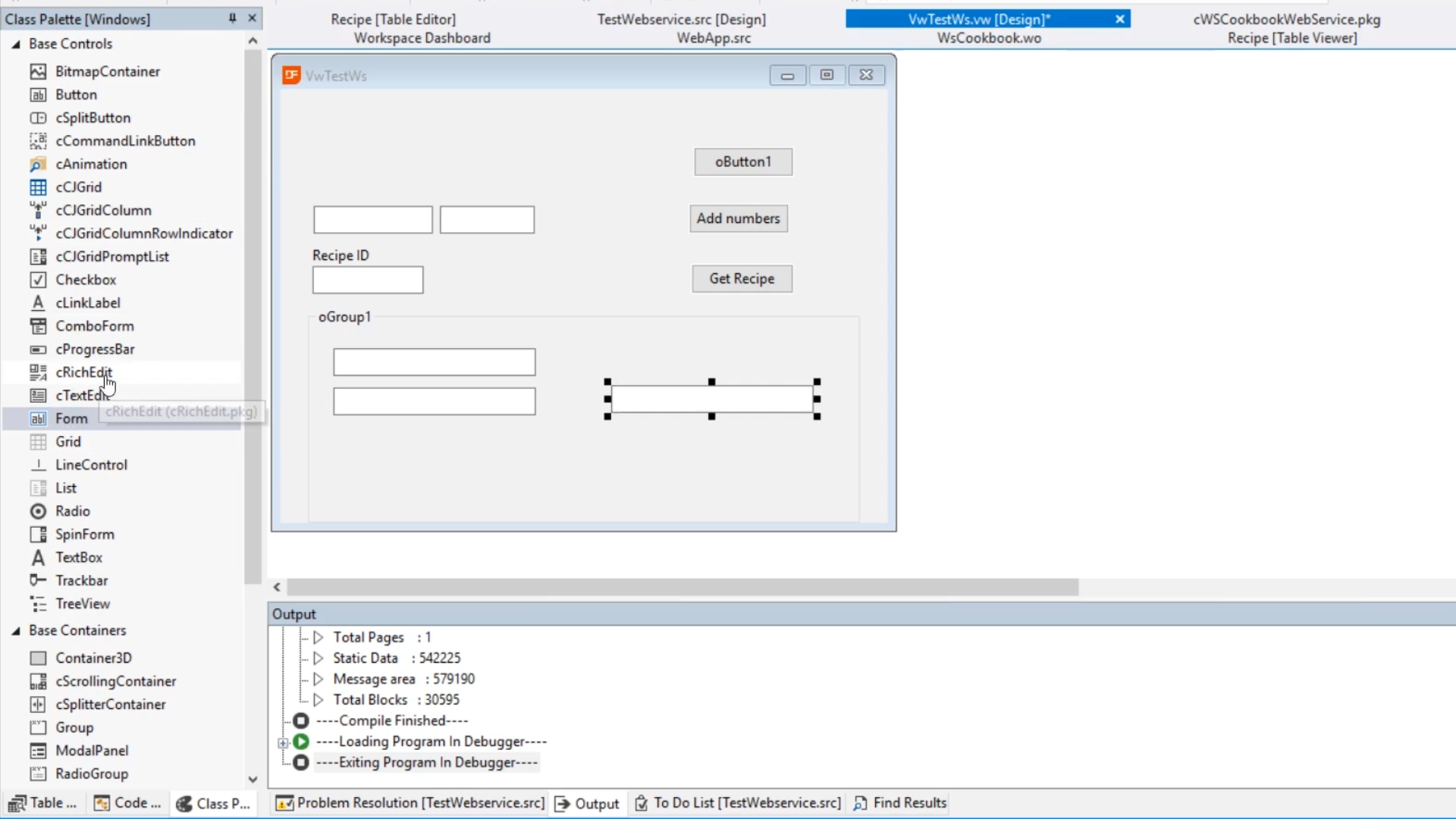Switch to TestWebservice.src Design tab

tap(681, 19)
